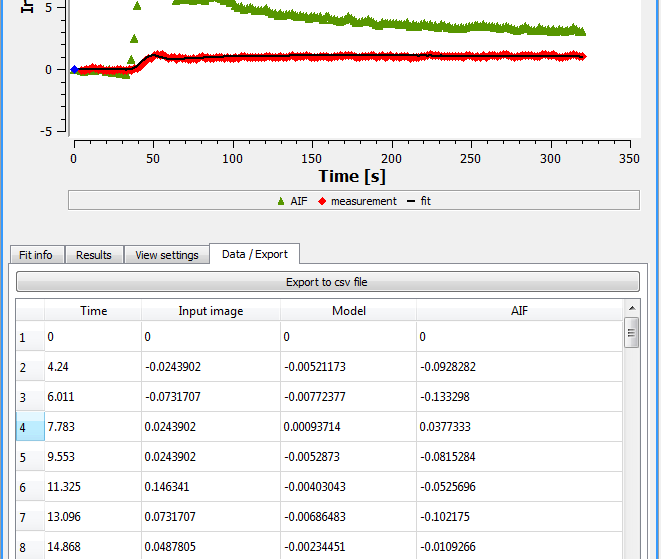Screen dimensions: 661x559
Task: Click the black fit line legend icon
Action: 411,202
